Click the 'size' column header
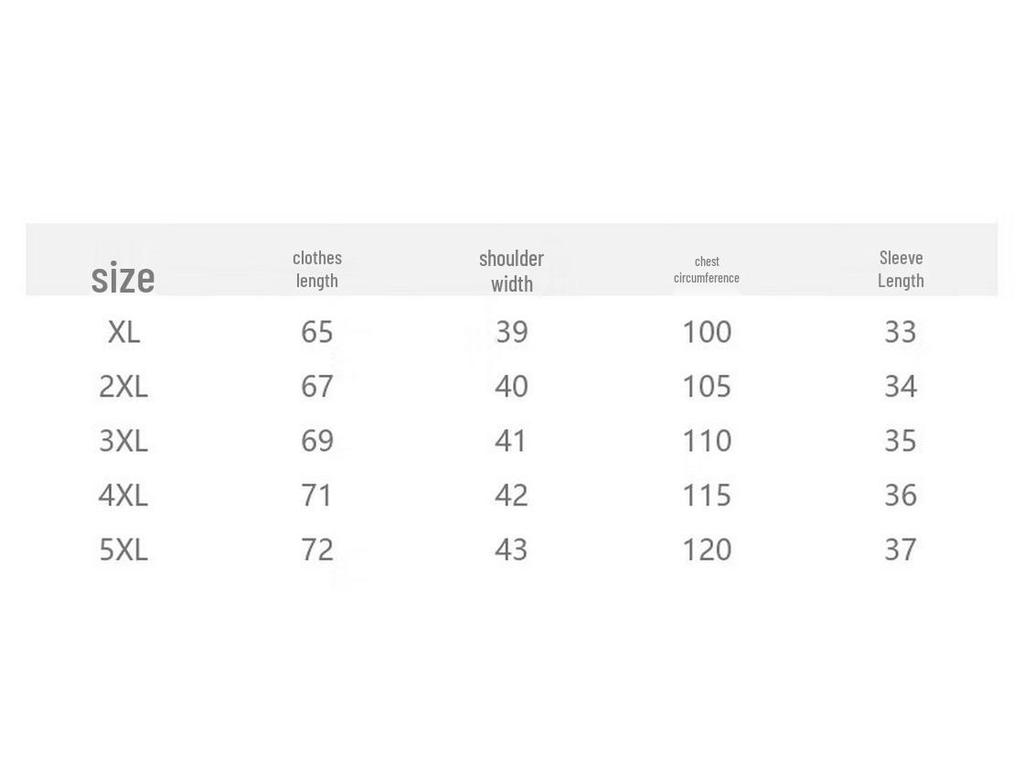The width and height of the screenshot is (1024, 768). pos(123,277)
